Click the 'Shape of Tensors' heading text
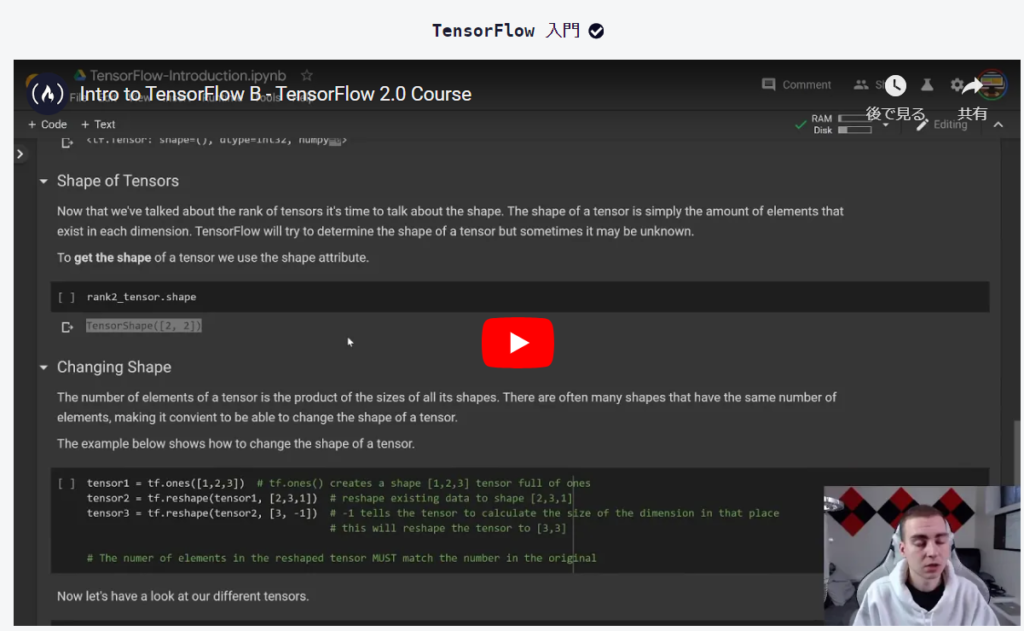1024x631 pixels. click(118, 181)
